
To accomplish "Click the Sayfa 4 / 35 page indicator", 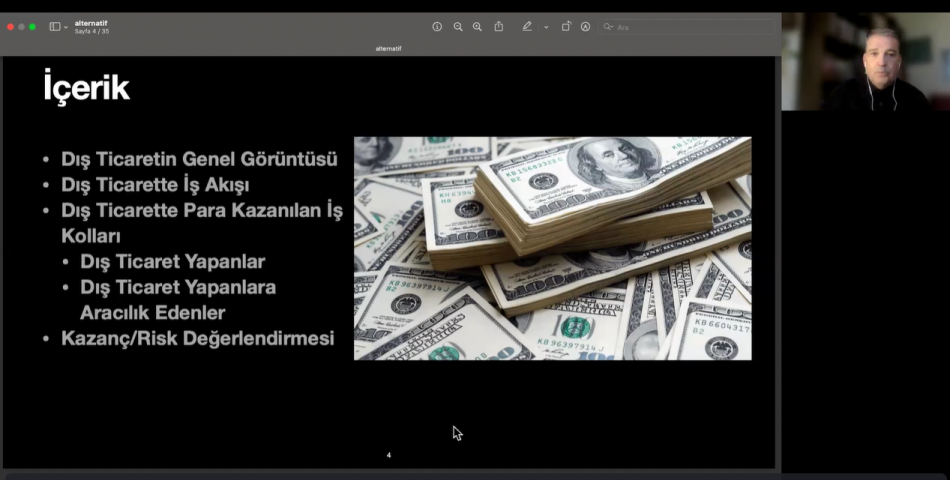I will (x=92, y=32).
